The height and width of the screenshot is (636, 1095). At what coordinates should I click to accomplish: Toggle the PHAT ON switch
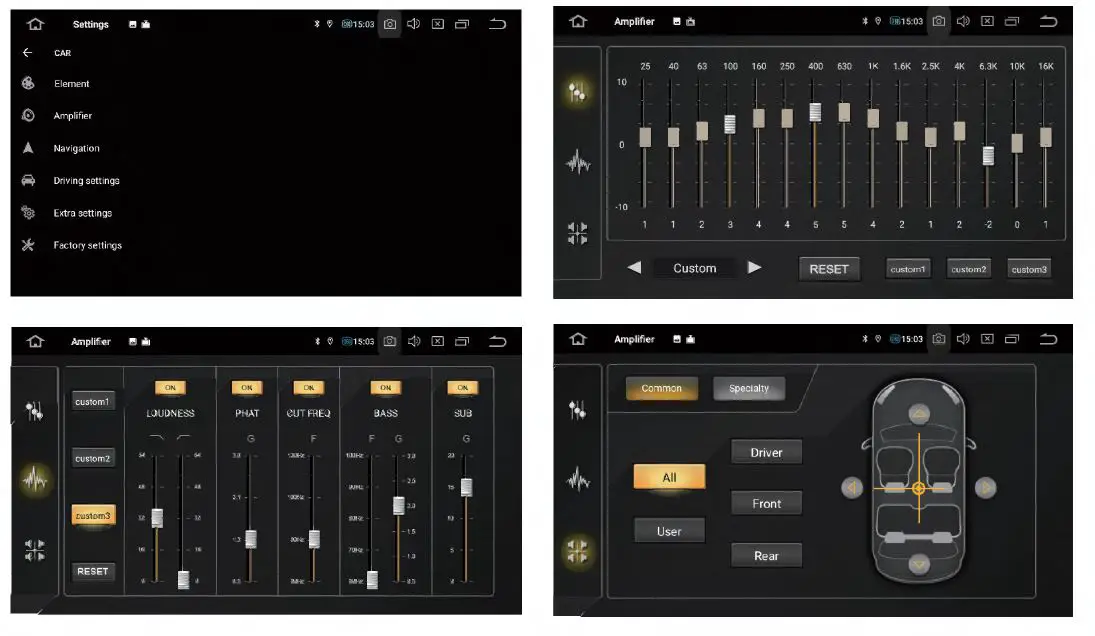(x=247, y=388)
